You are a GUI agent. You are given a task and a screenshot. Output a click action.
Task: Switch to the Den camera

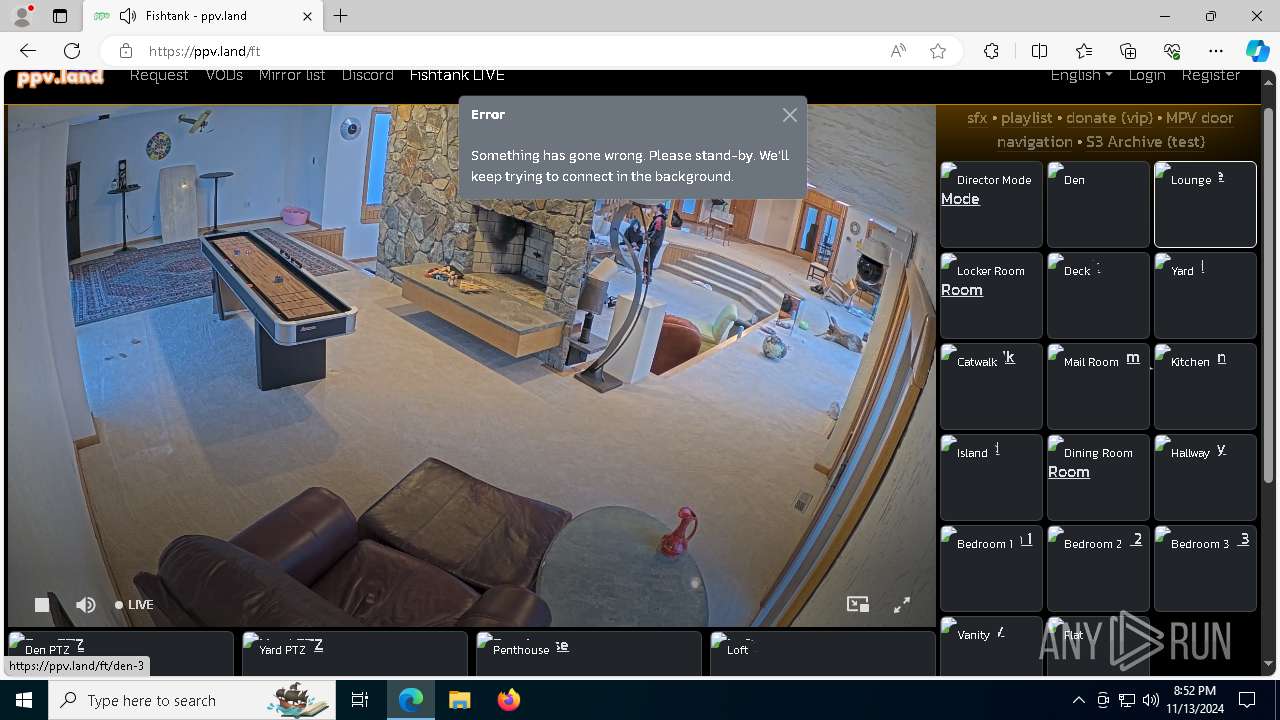click(1098, 204)
